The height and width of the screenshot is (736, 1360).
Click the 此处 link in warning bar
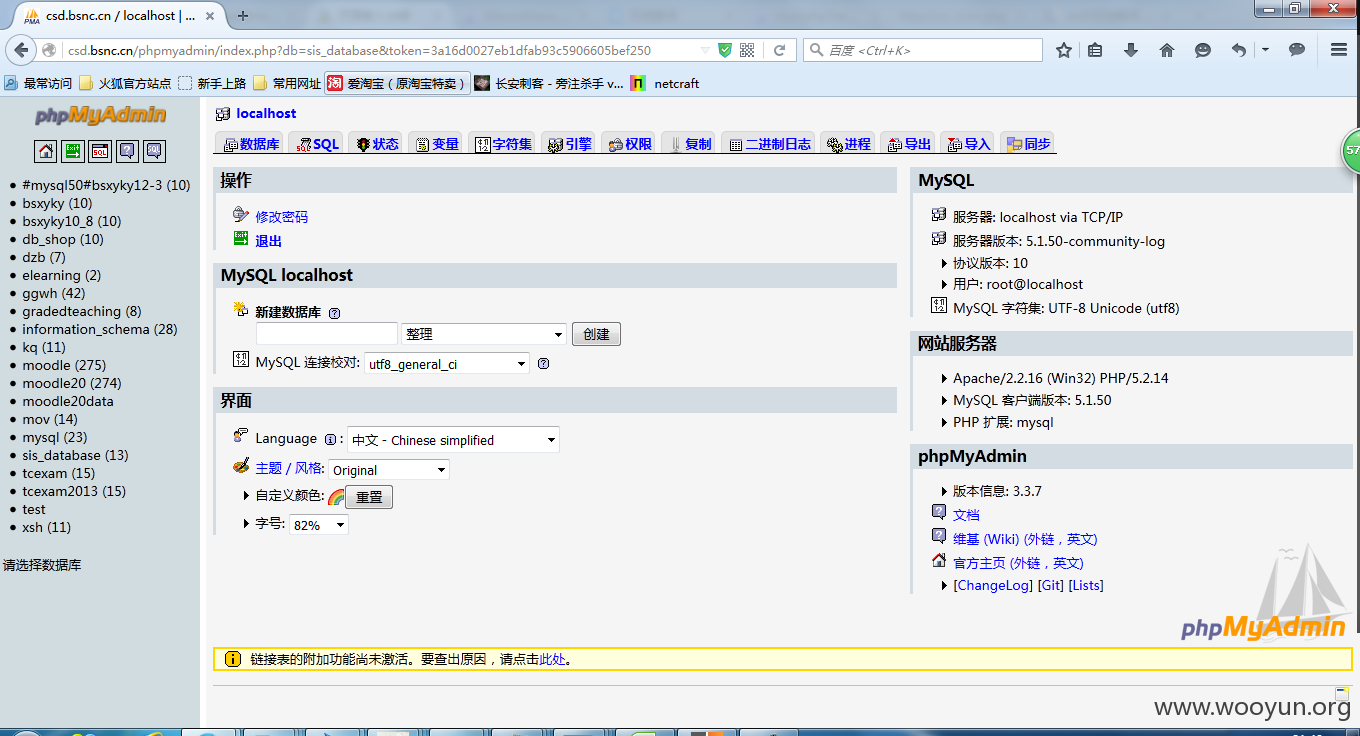click(552, 659)
